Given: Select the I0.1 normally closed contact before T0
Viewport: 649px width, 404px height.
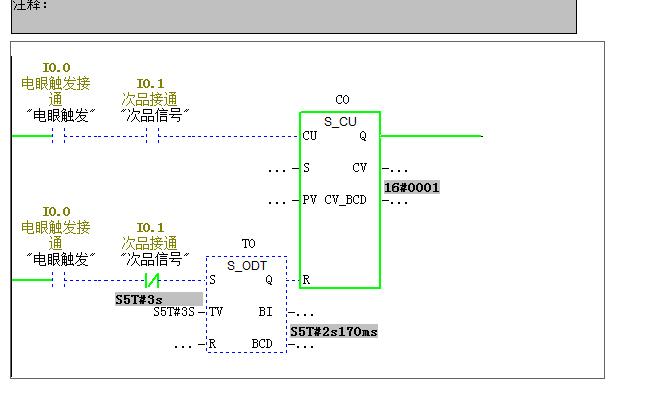Looking at the screenshot, I should click(154, 281).
